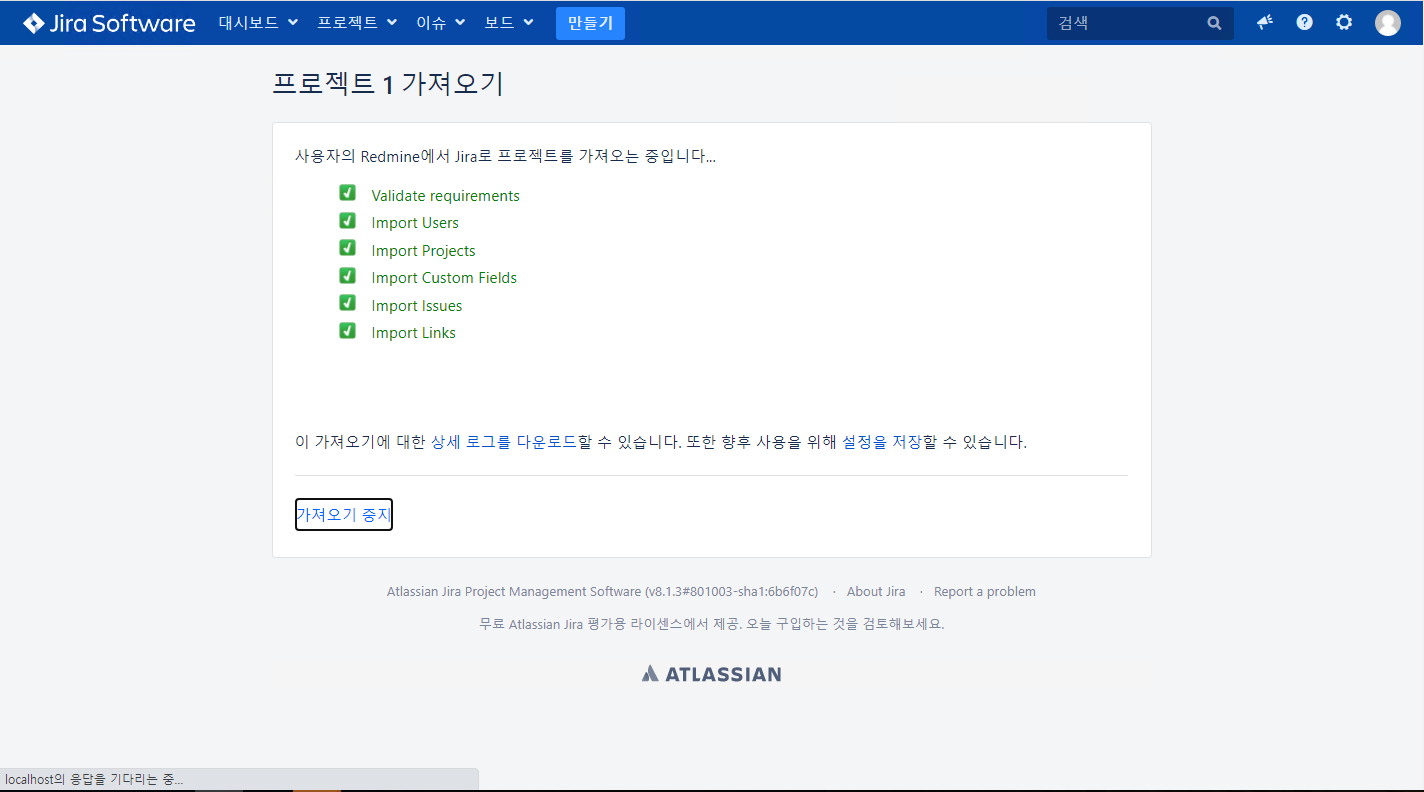Click the green check next to Import Users
Viewport: 1424px width, 792px height.
click(x=348, y=220)
